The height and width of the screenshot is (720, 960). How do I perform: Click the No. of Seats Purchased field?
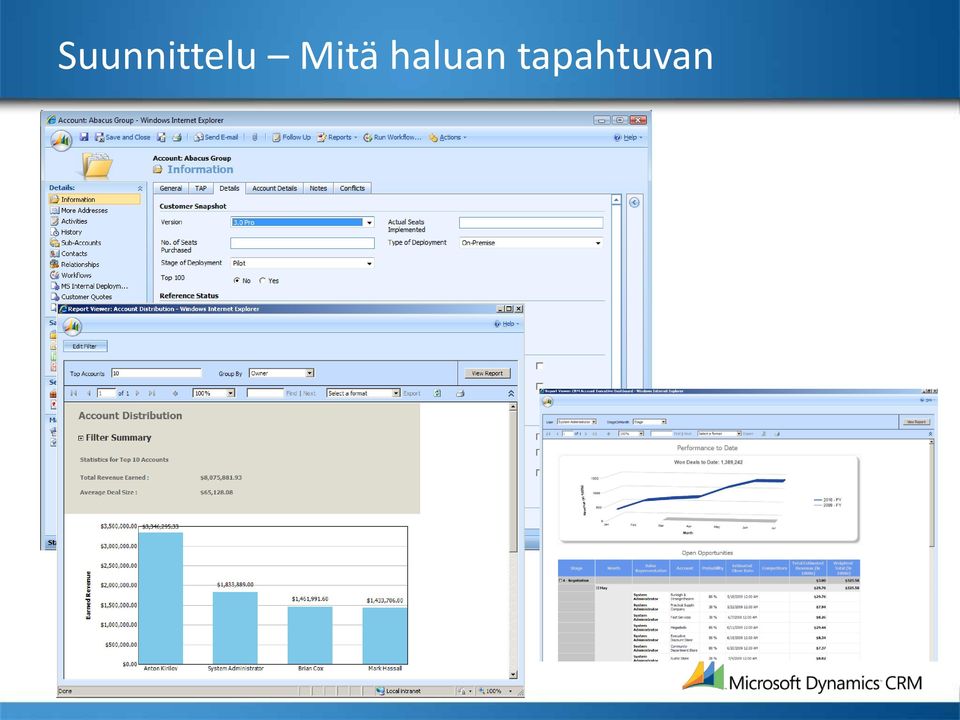[302, 243]
